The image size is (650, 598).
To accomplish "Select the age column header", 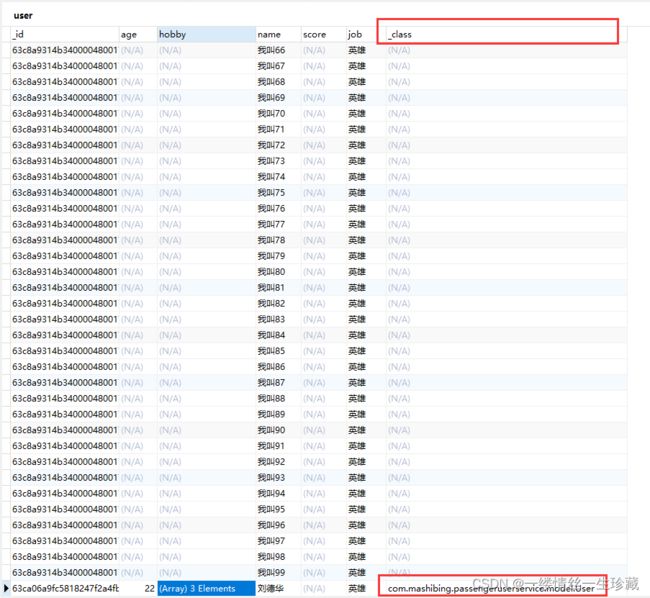I will 138,34.
